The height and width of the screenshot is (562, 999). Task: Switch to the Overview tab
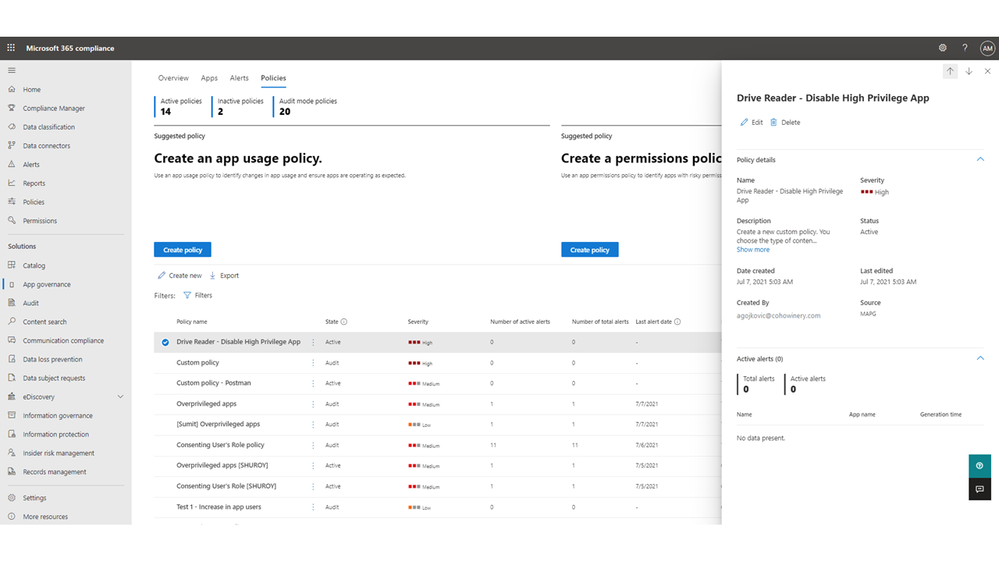[173, 78]
